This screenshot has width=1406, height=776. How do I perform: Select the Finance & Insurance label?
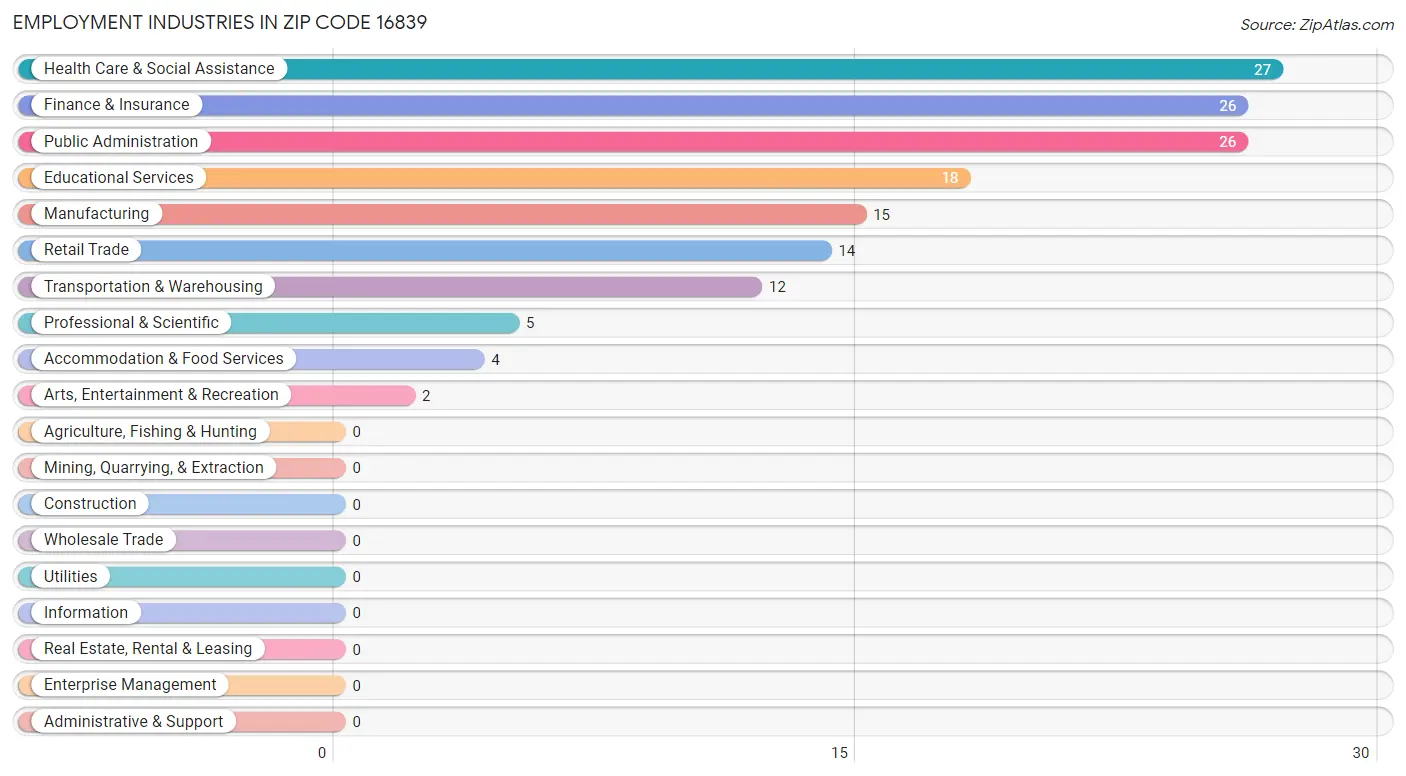pyautogui.click(x=116, y=105)
